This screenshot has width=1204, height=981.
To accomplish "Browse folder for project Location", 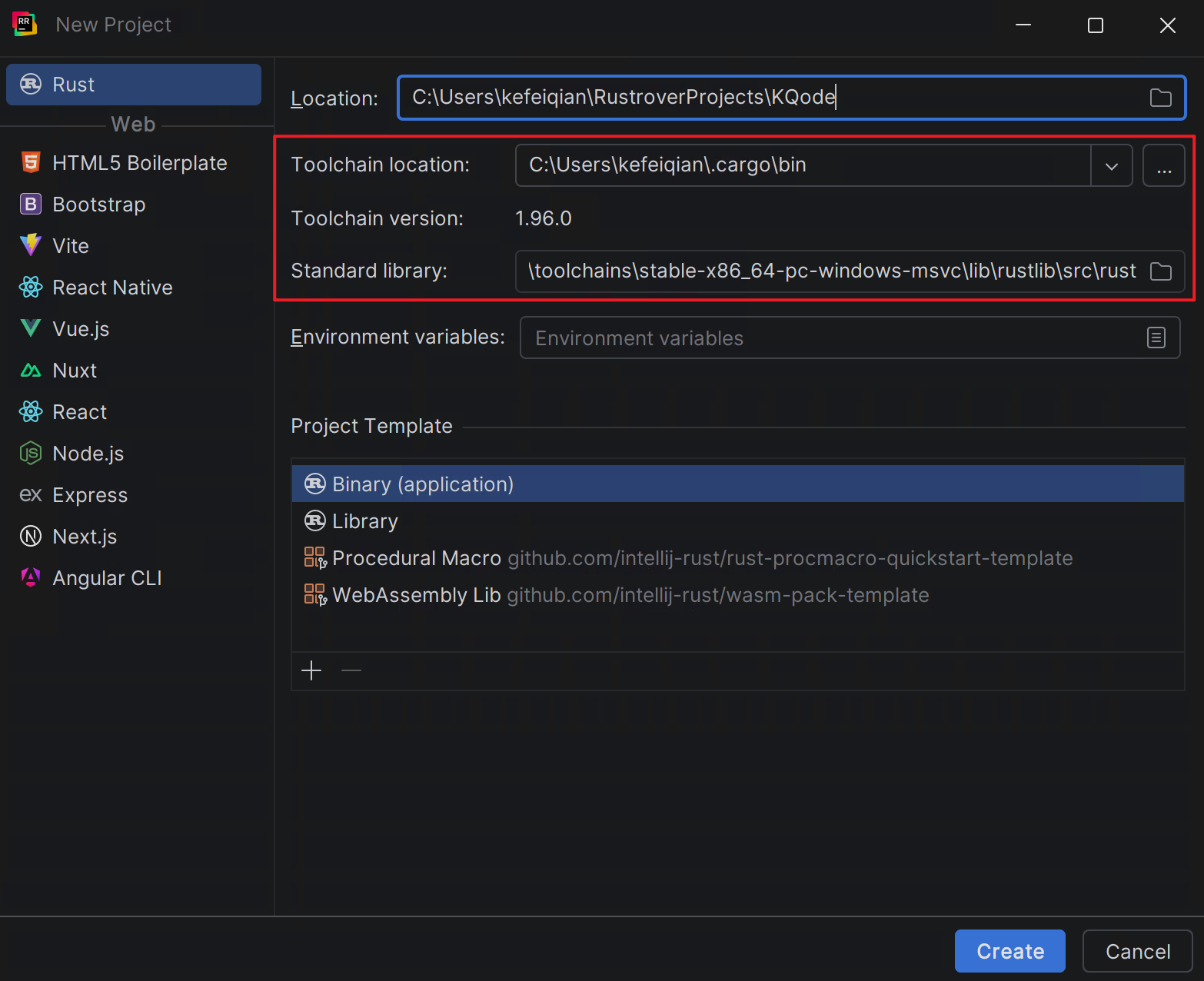I will click(1161, 98).
